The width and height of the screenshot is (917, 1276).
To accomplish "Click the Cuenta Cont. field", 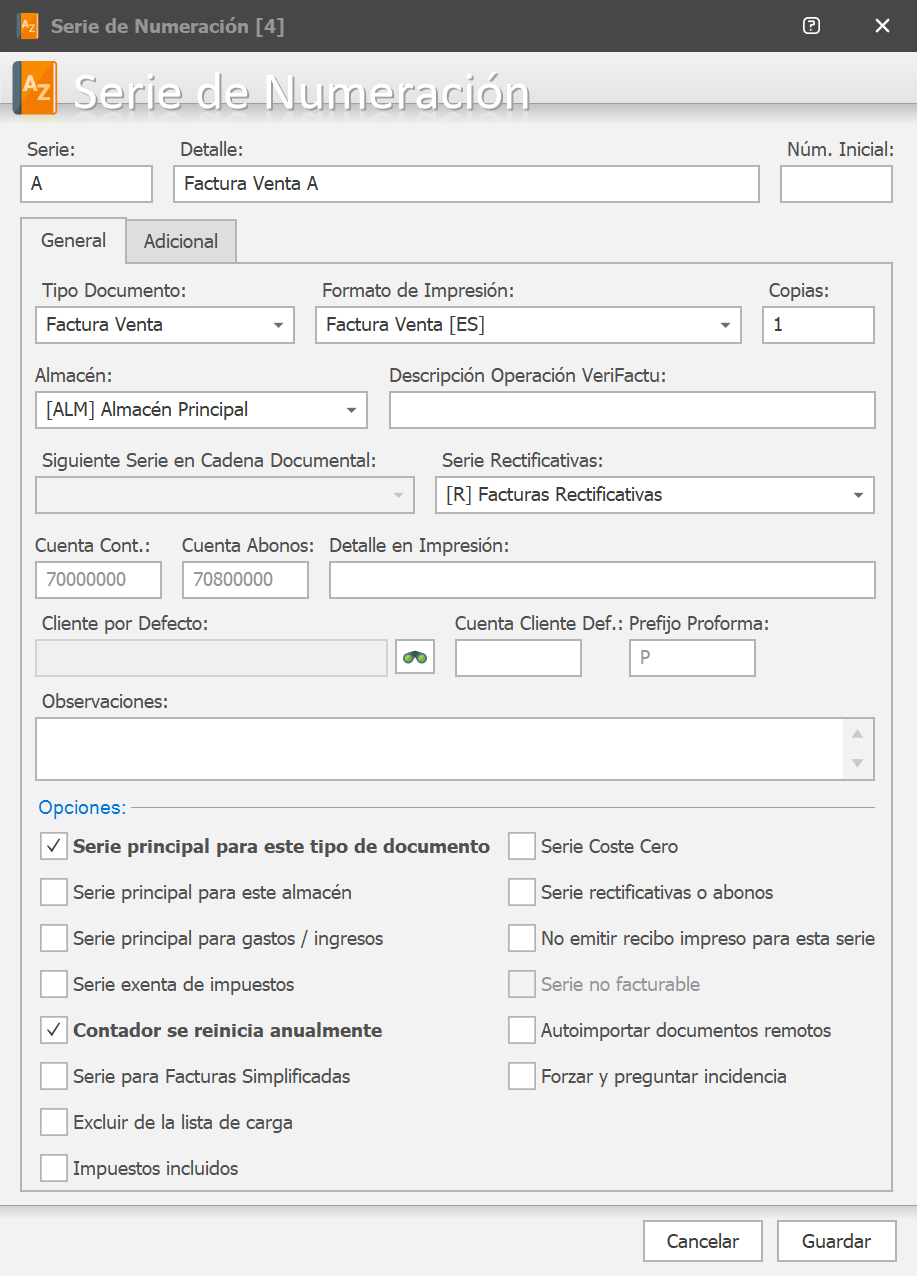I will tap(98, 580).
